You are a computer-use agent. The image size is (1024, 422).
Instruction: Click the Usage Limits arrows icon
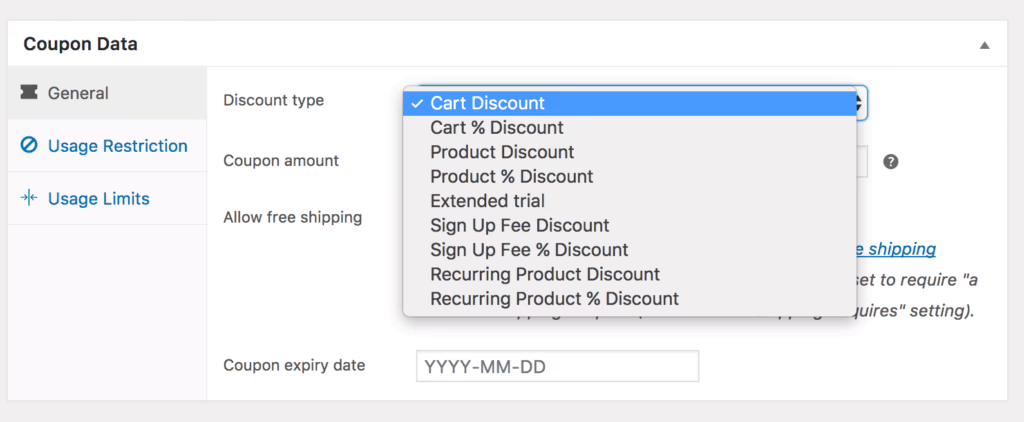pos(29,198)
